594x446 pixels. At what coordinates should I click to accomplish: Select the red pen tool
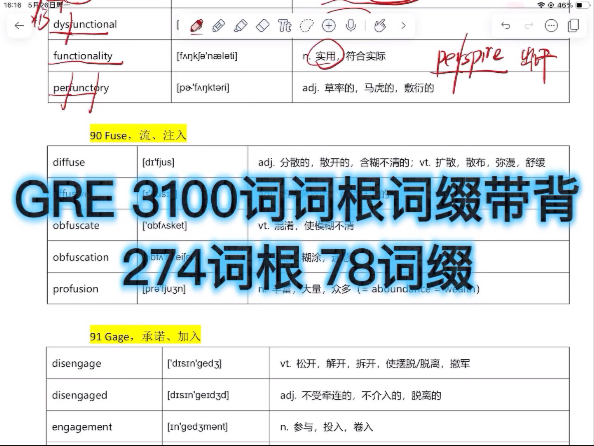point(197,26)
